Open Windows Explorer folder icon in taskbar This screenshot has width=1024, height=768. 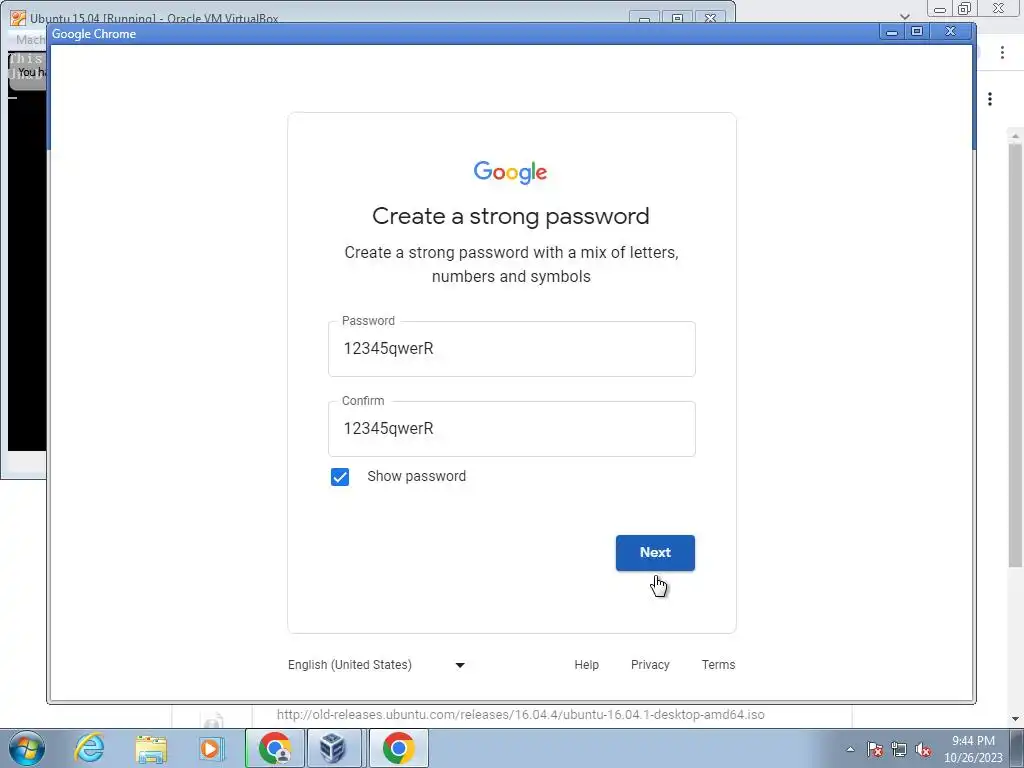click(x=152, y=748)
